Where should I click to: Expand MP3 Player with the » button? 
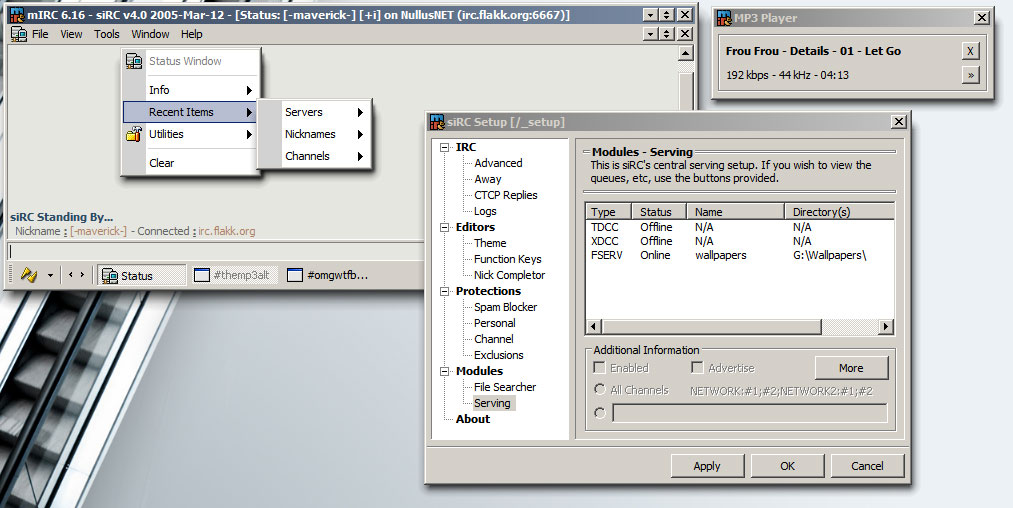pos(970,75)
